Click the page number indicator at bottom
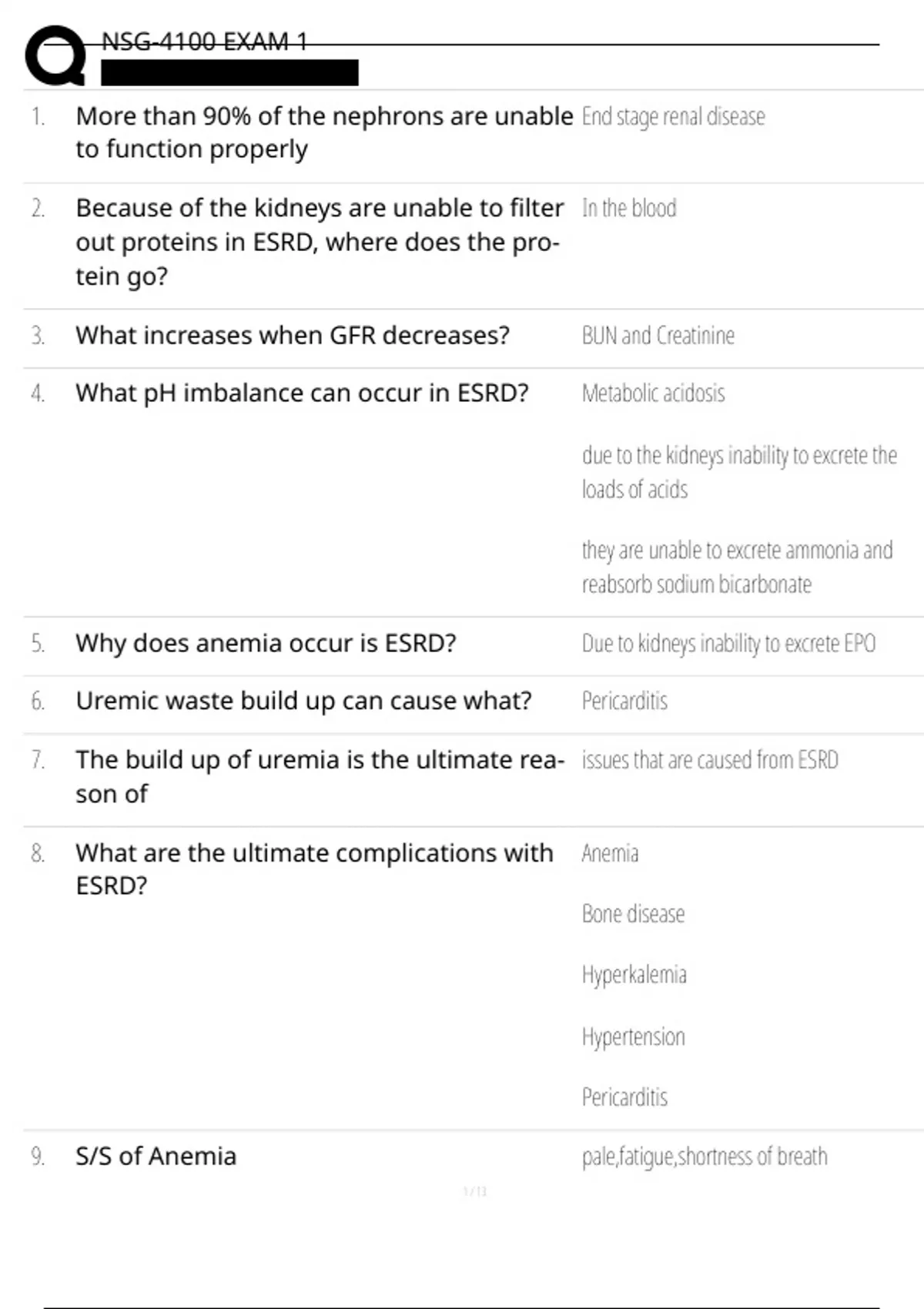The image size is (924, 1309). 475,1192
